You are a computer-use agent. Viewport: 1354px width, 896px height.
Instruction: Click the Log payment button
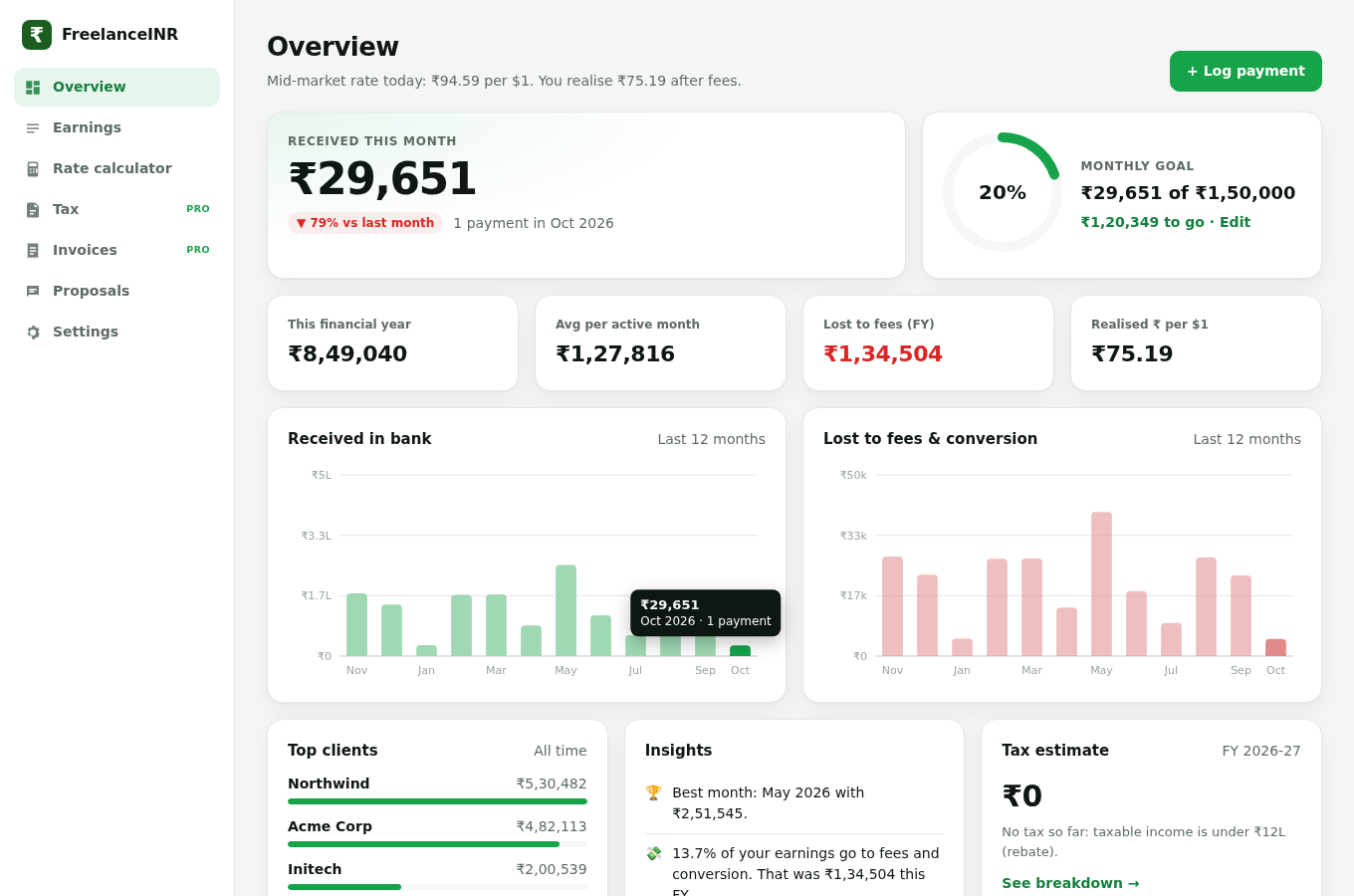pos(1245,71)
